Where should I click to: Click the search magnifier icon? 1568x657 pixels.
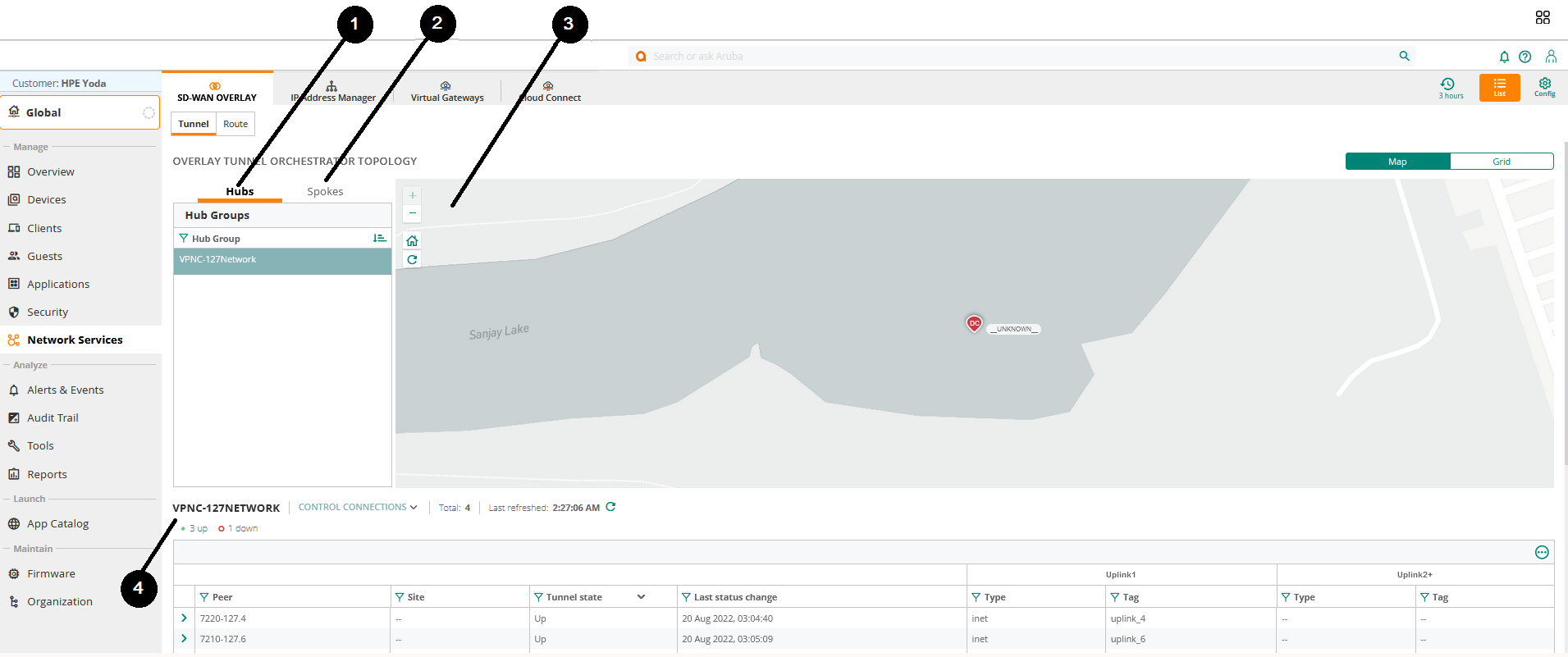[x=1405, y=56]
